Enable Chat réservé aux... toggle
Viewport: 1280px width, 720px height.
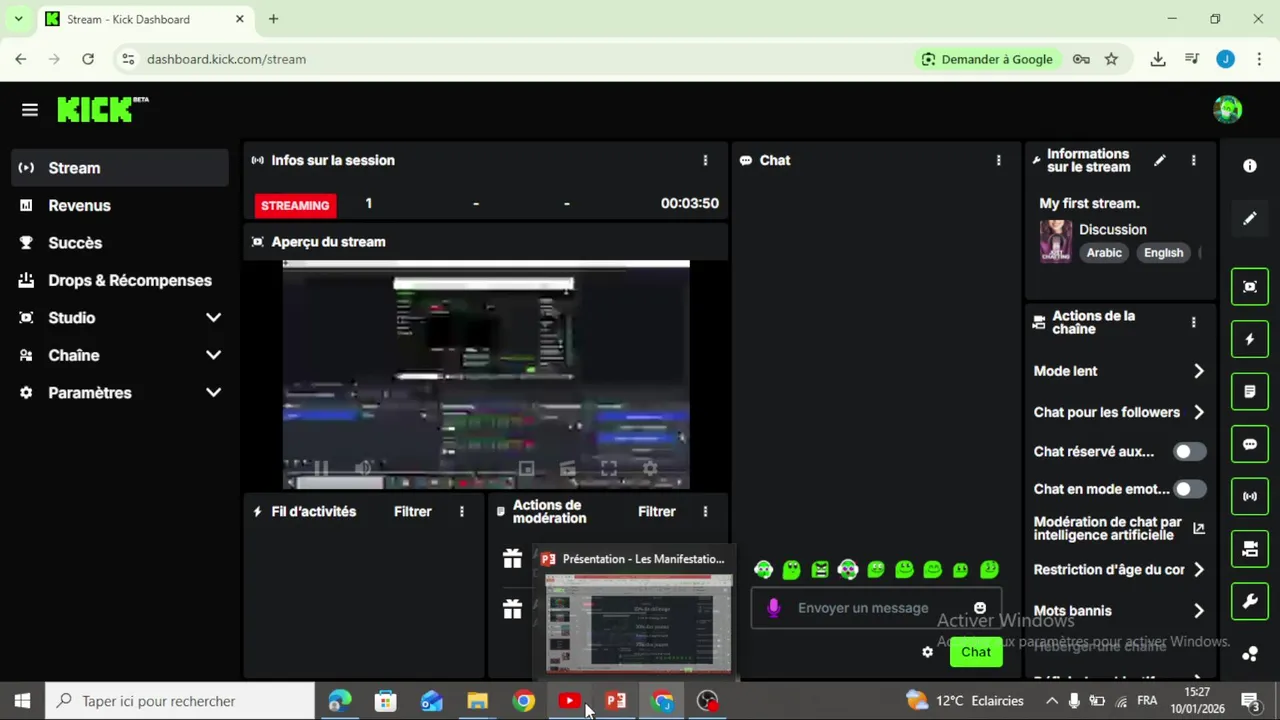[1189, 451]
